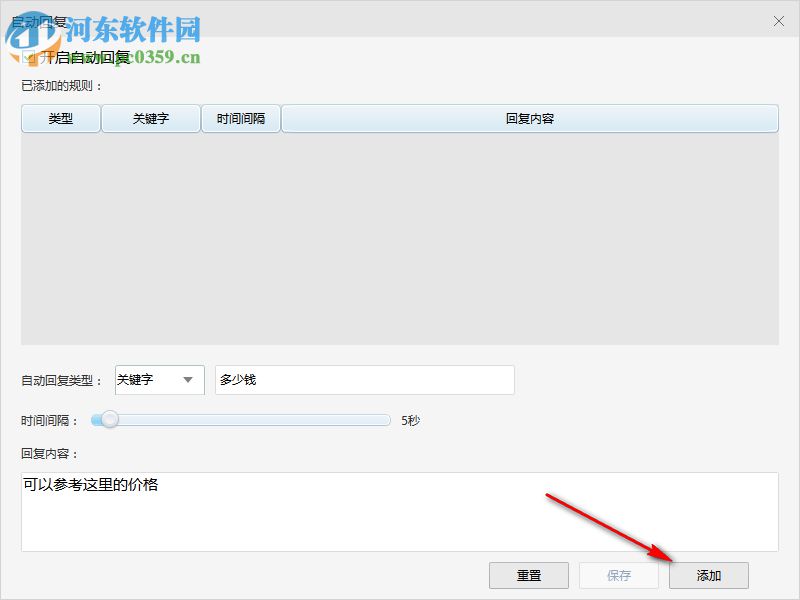Close the auto-reply dialog

[x=779, y=21]
